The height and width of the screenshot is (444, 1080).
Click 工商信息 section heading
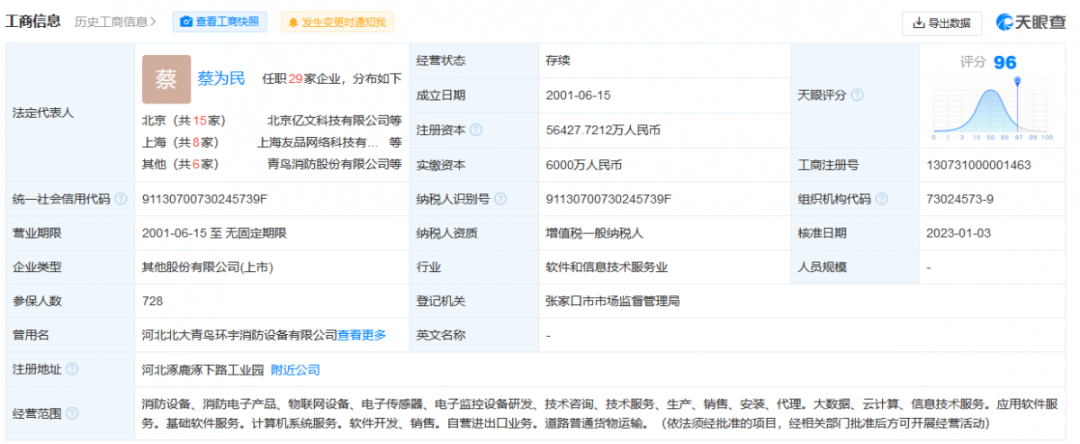click(33, 22)
